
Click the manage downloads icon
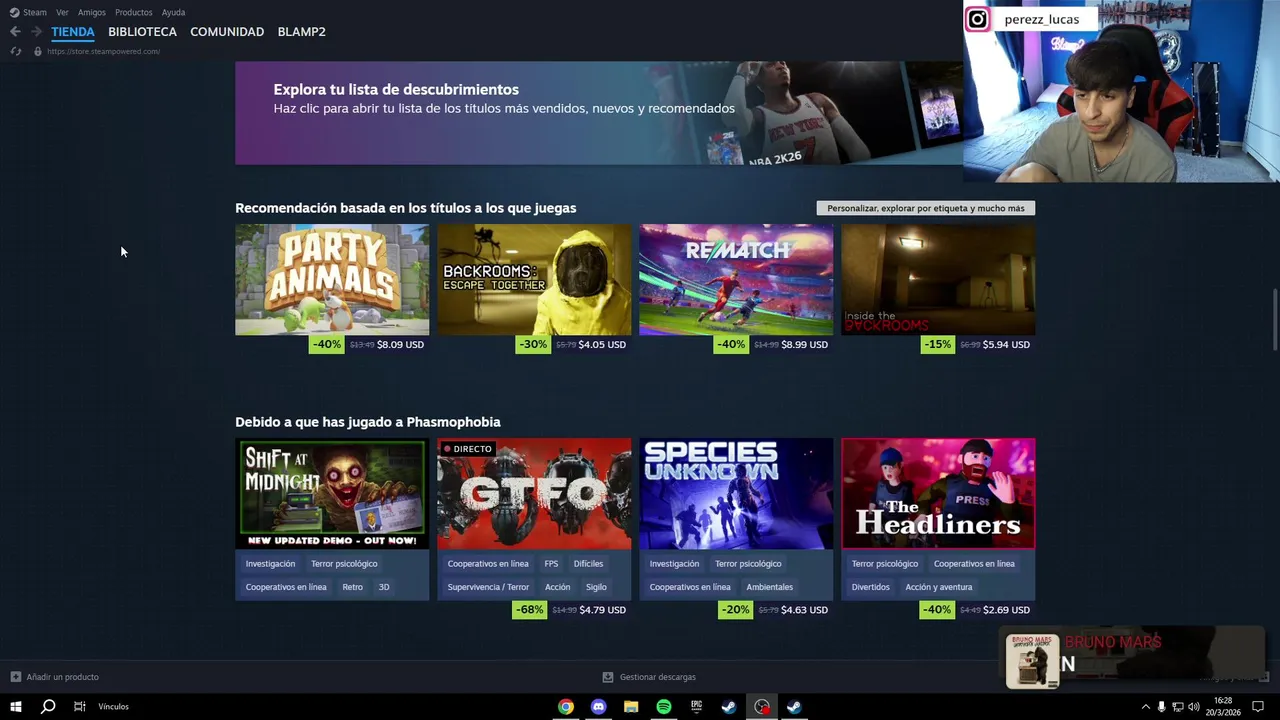click(x=608, y=677)
